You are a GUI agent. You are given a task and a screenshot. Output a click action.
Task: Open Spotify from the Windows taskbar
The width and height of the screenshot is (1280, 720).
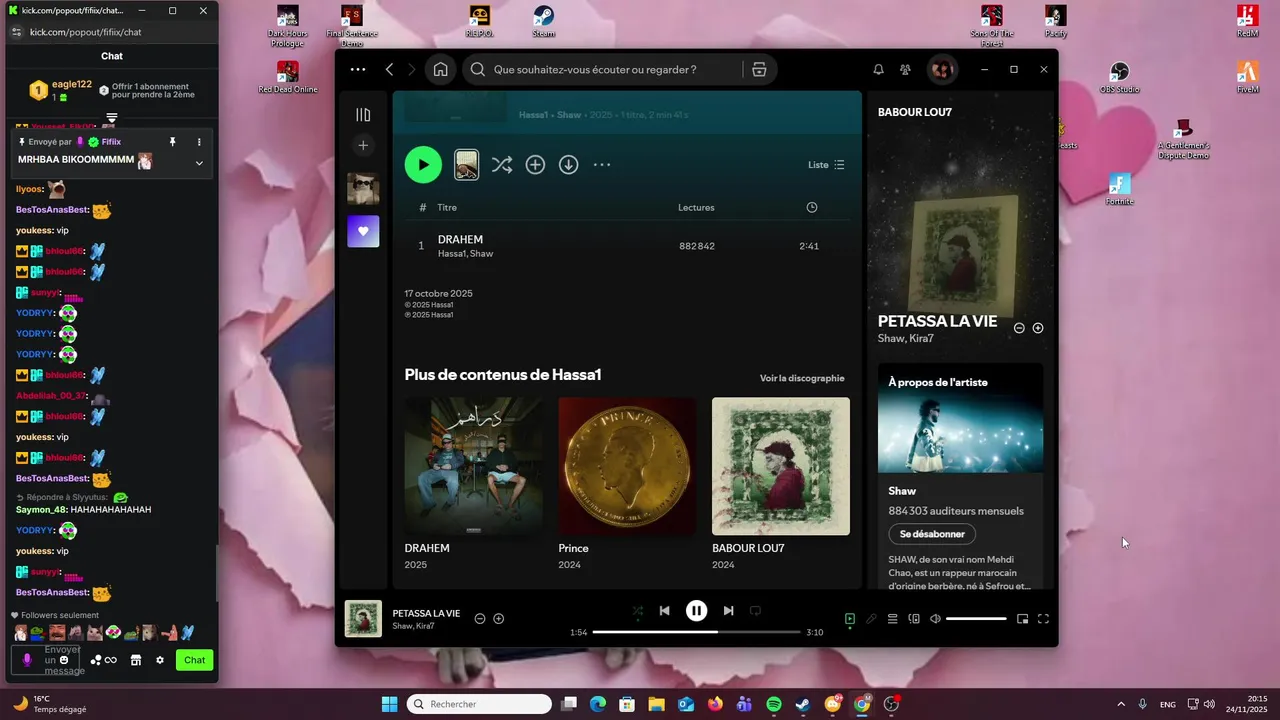[x=774, y=704]
